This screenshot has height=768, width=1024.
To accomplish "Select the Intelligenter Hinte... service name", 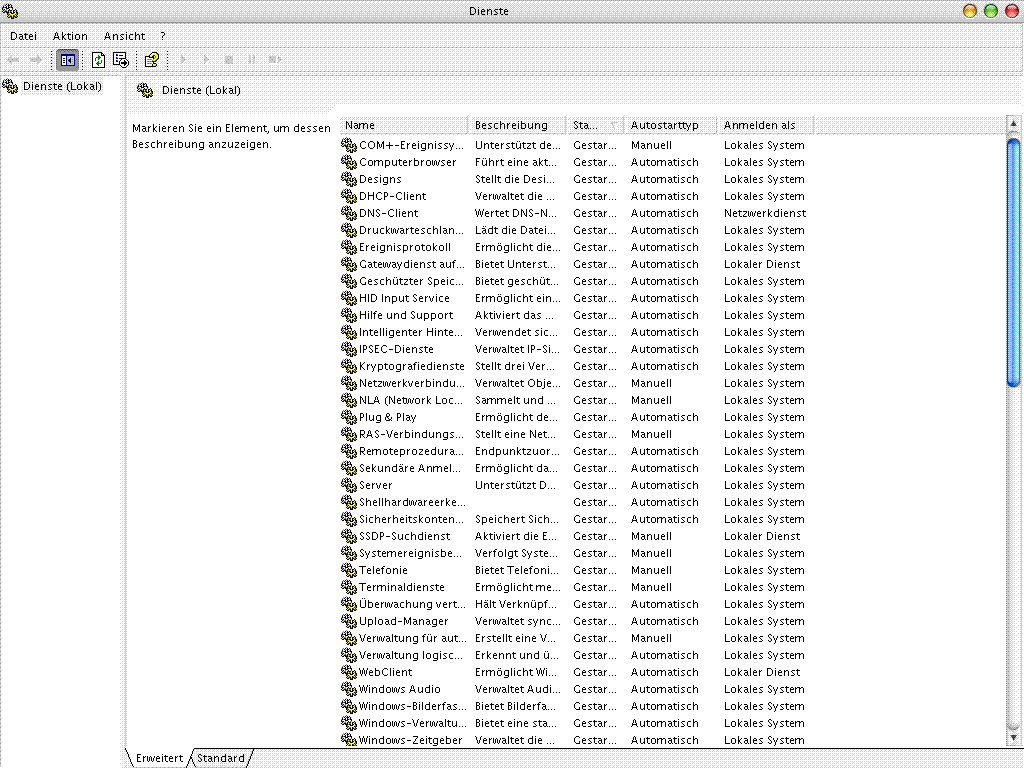I will click(411, 332).
